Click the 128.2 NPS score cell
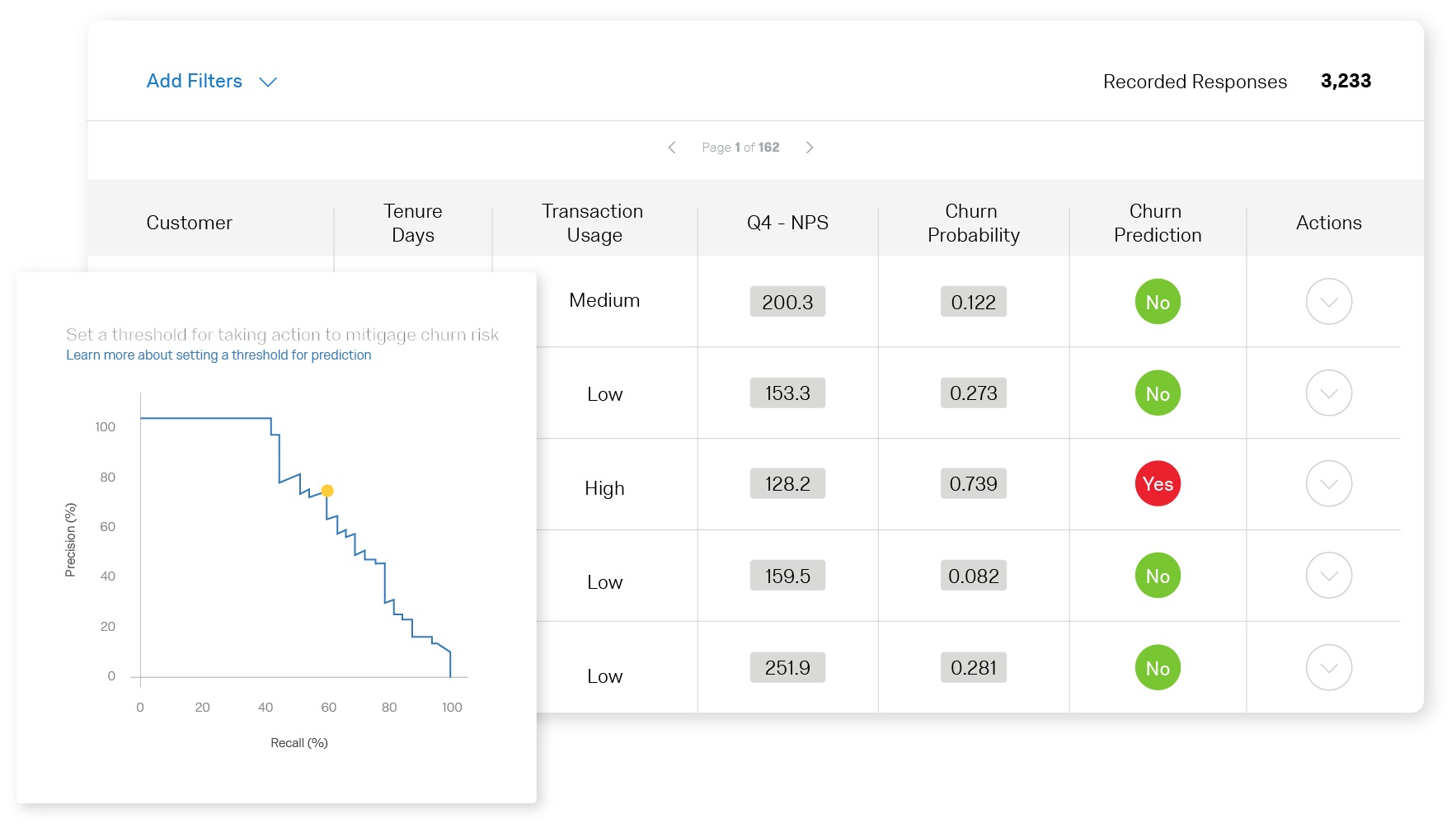The image size is (1456, 828). point(787,484)
